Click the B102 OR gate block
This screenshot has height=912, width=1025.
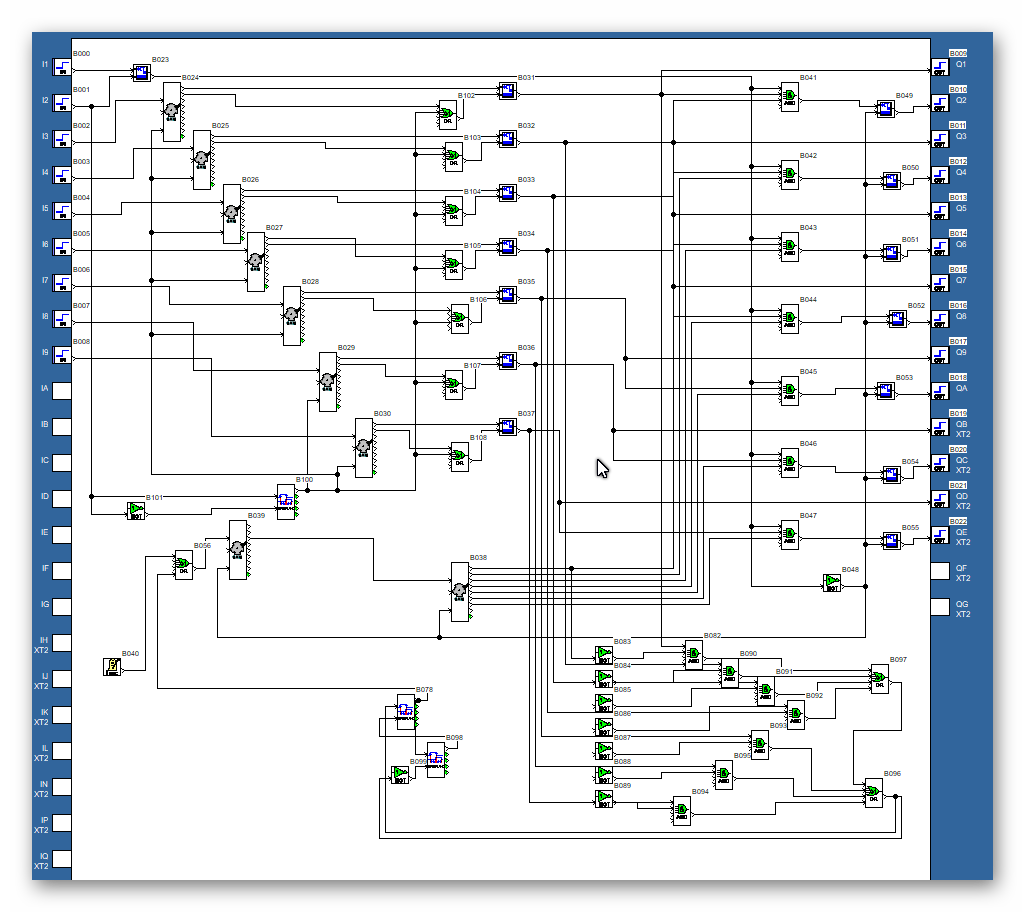[448, 115]
